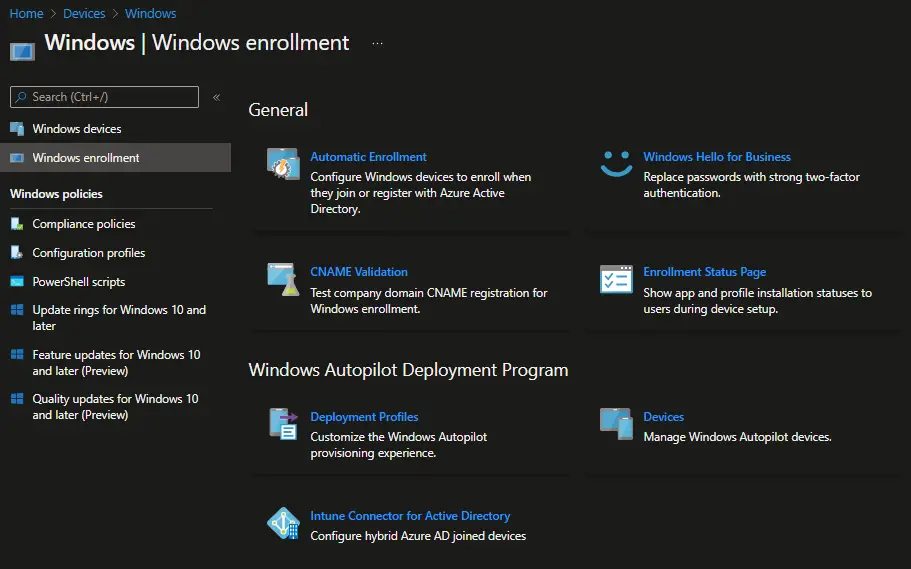Open Intune Connector for Active Directory link

coord(410,516)
